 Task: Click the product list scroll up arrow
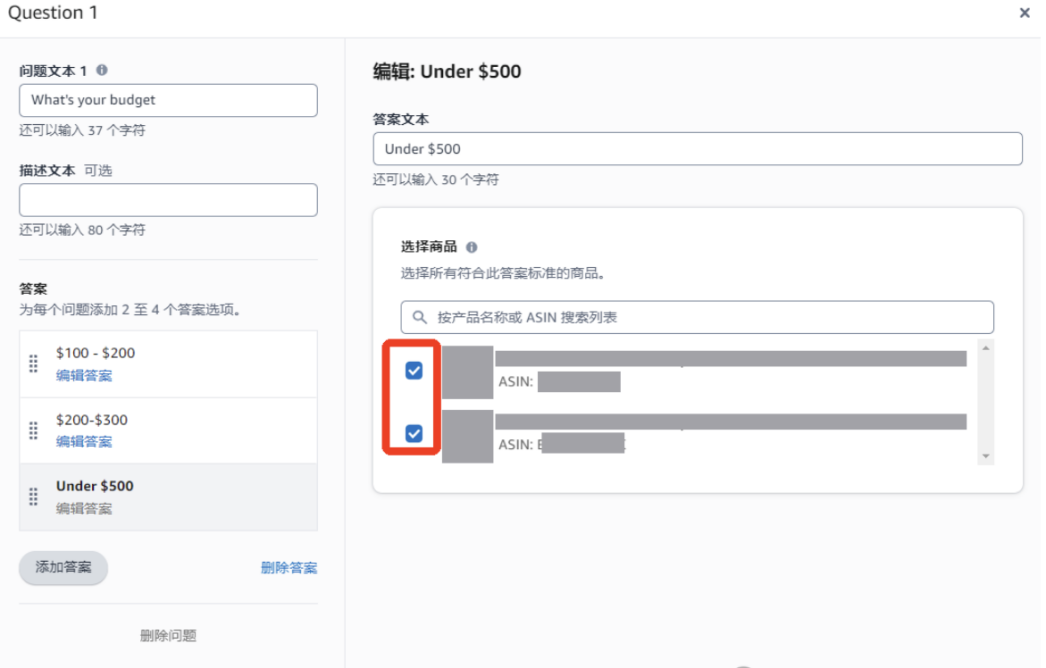[987, 348]
